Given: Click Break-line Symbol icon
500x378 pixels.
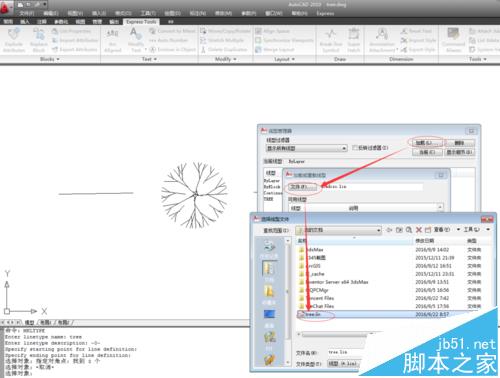Looking at the screenshot, I should [x=331, y=40].
